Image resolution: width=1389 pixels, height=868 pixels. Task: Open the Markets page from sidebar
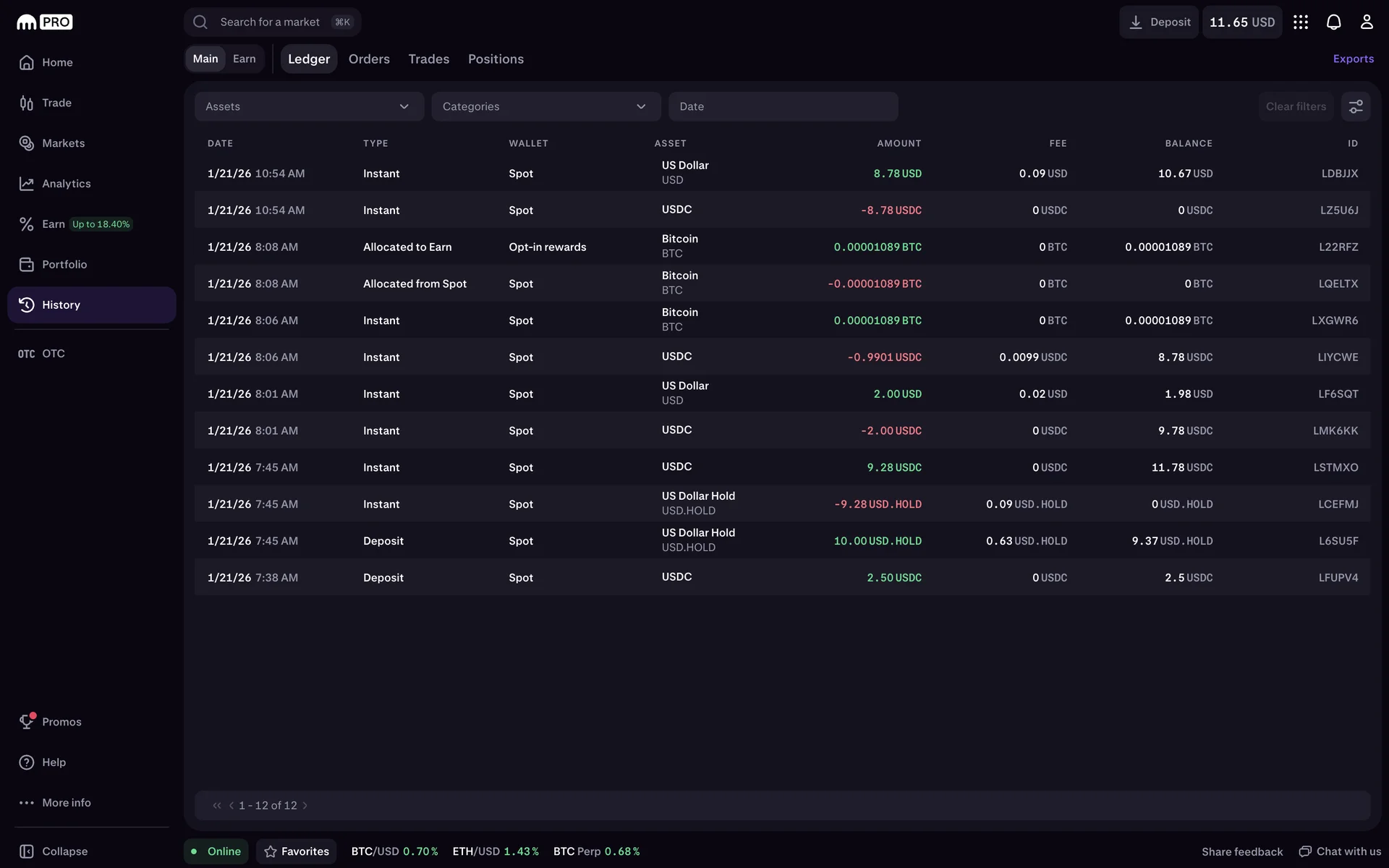(63, 143)
